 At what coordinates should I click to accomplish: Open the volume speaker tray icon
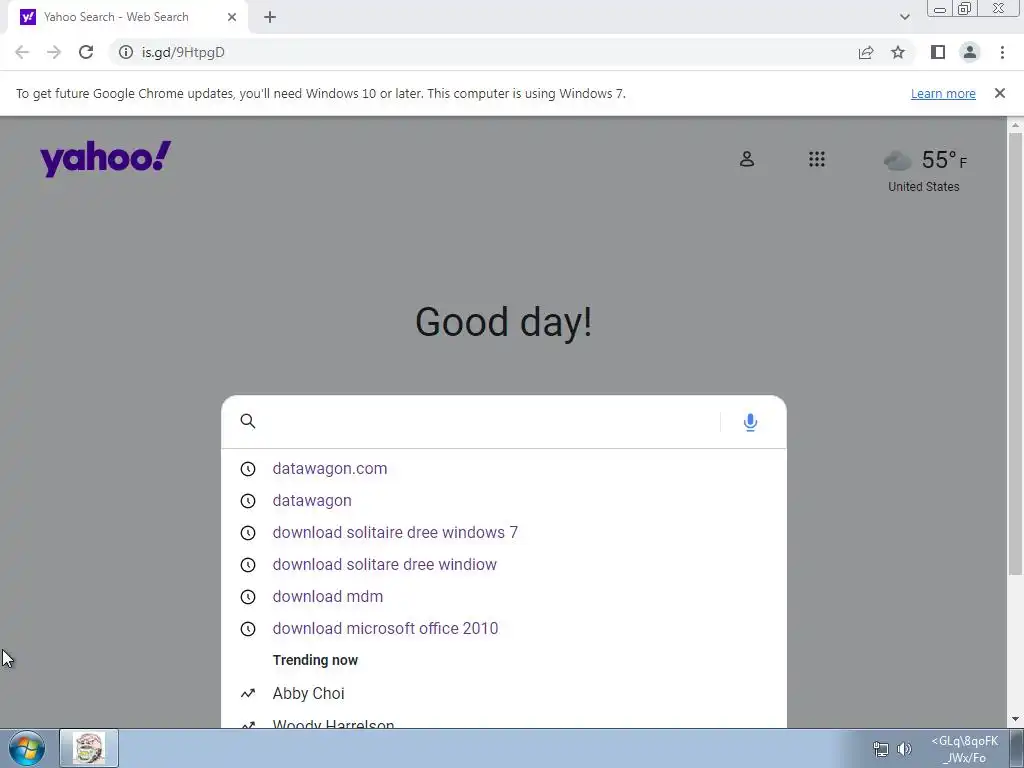click(904, 749)
